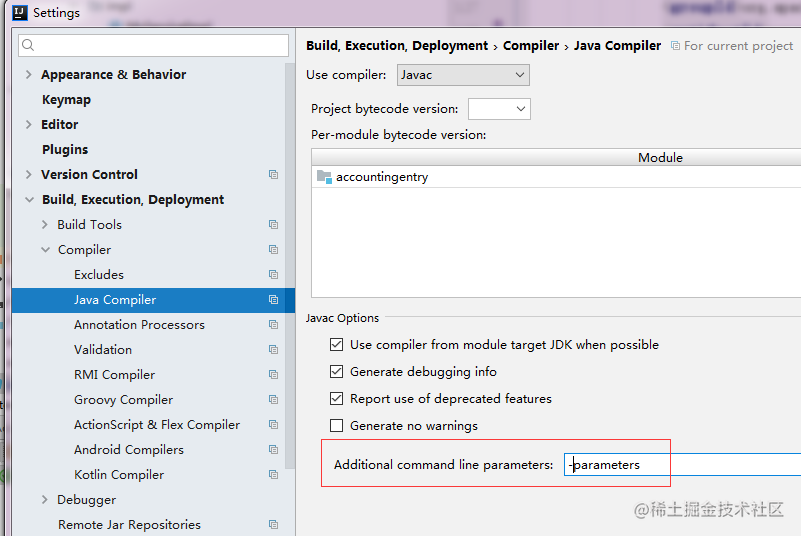This screenshot has width=801, height=536.
Task: Expand the Debugger node
Action: pos(45,500)
